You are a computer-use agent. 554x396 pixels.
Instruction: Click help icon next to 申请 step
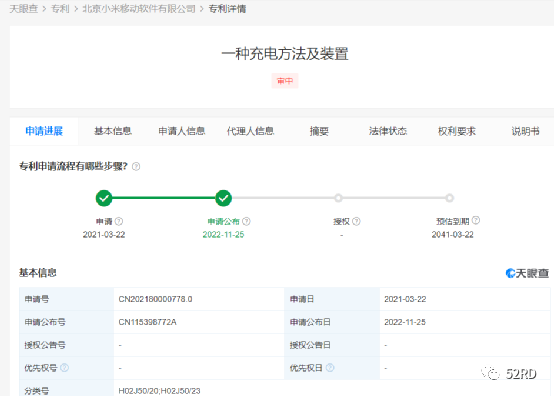tap(119, 221)
